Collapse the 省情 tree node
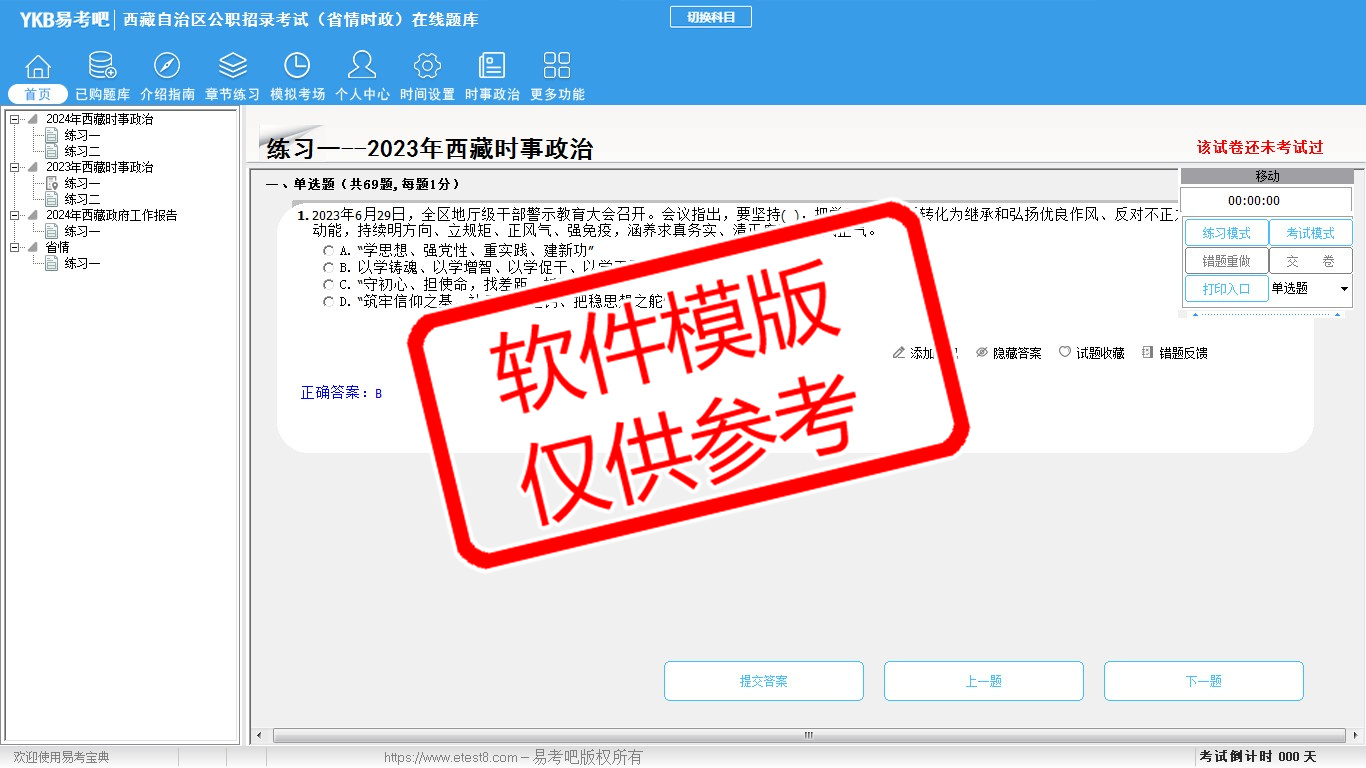The height and width of the screenshot is (768, 1366). click(x=14, y=248)
